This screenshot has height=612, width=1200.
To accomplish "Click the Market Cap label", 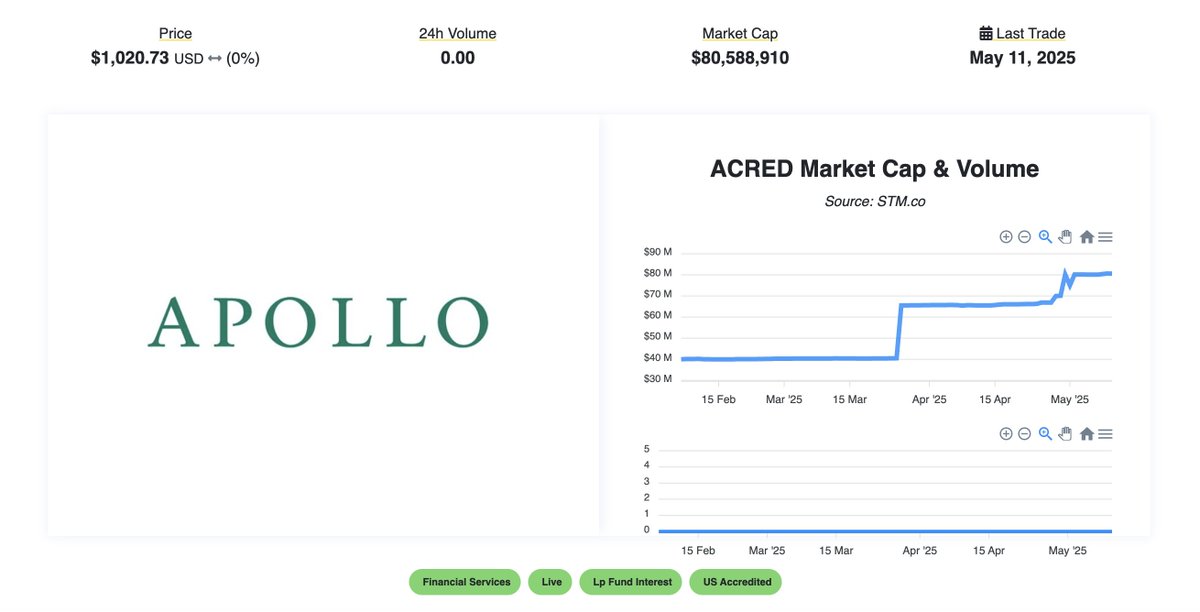I will [740, 34].
